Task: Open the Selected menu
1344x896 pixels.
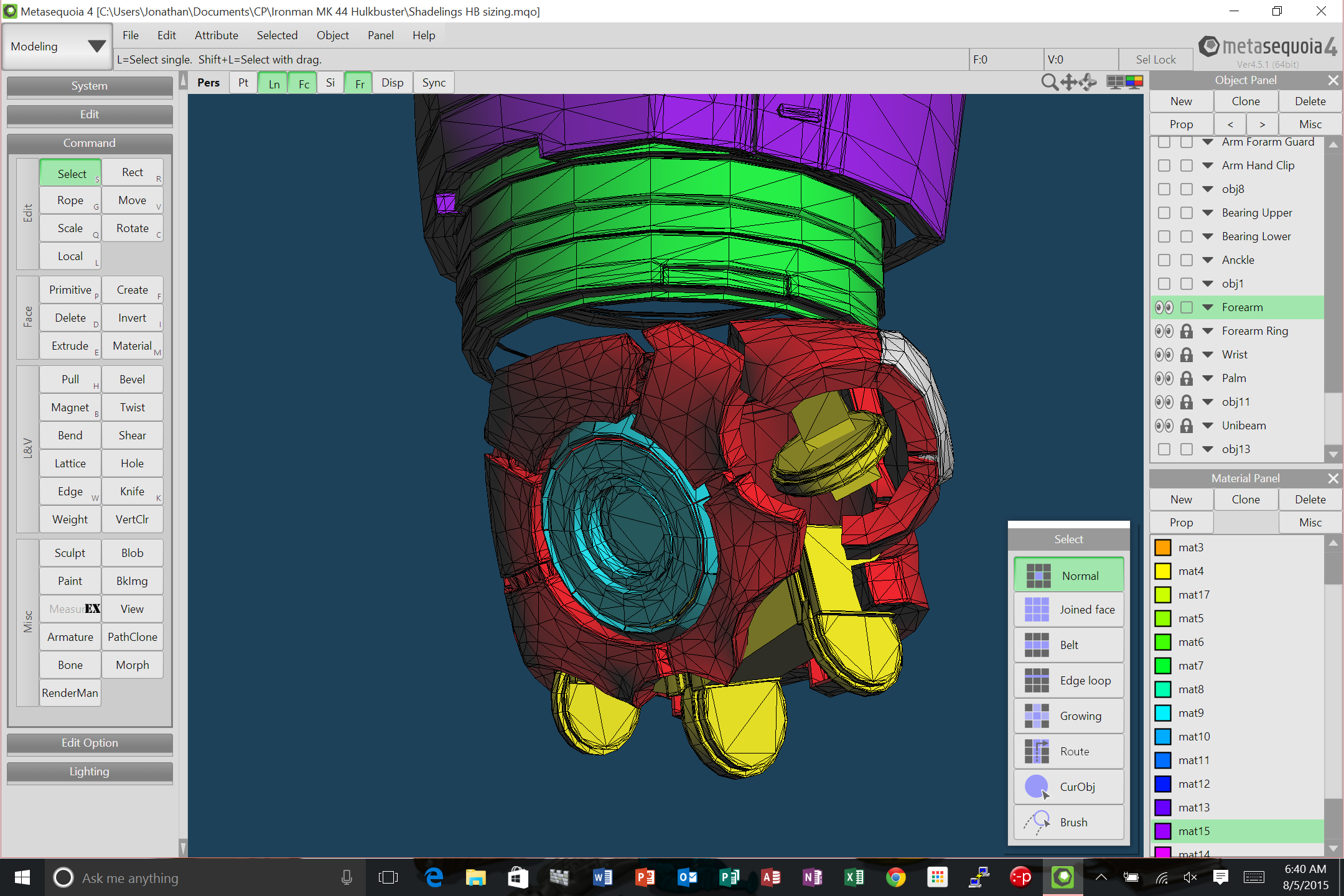Action: (277, 35)
